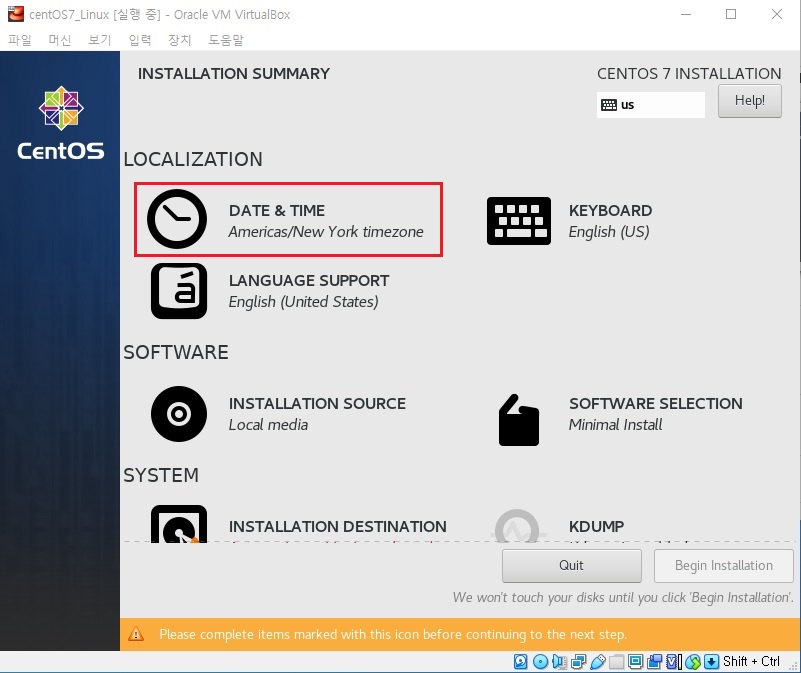Click VirtualBox audio indicator

pos(559,661)
